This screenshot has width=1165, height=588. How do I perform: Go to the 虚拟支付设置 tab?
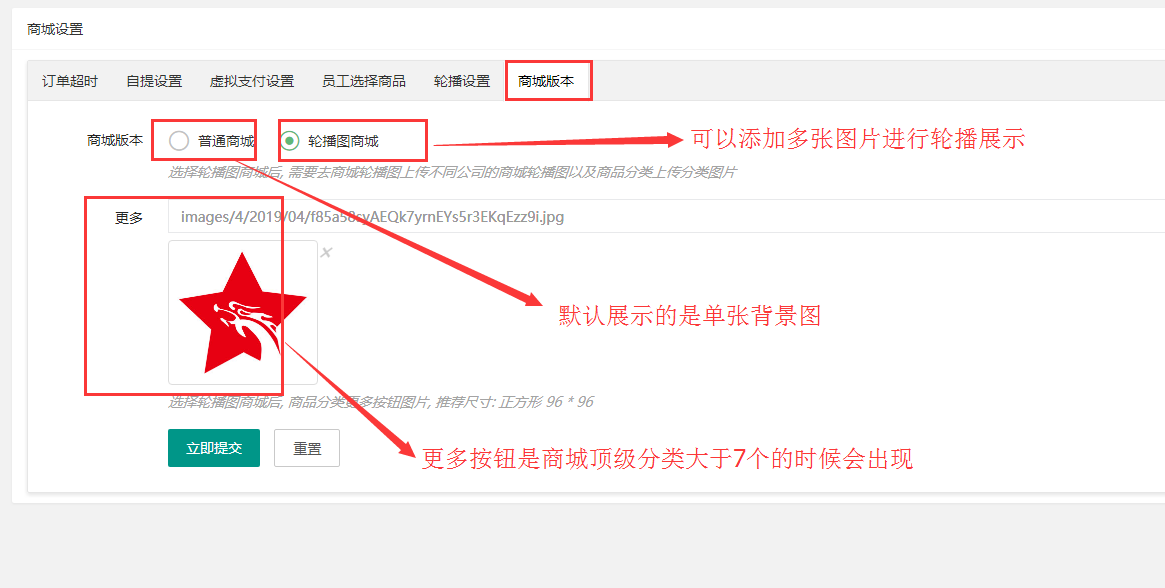(252, 81)
